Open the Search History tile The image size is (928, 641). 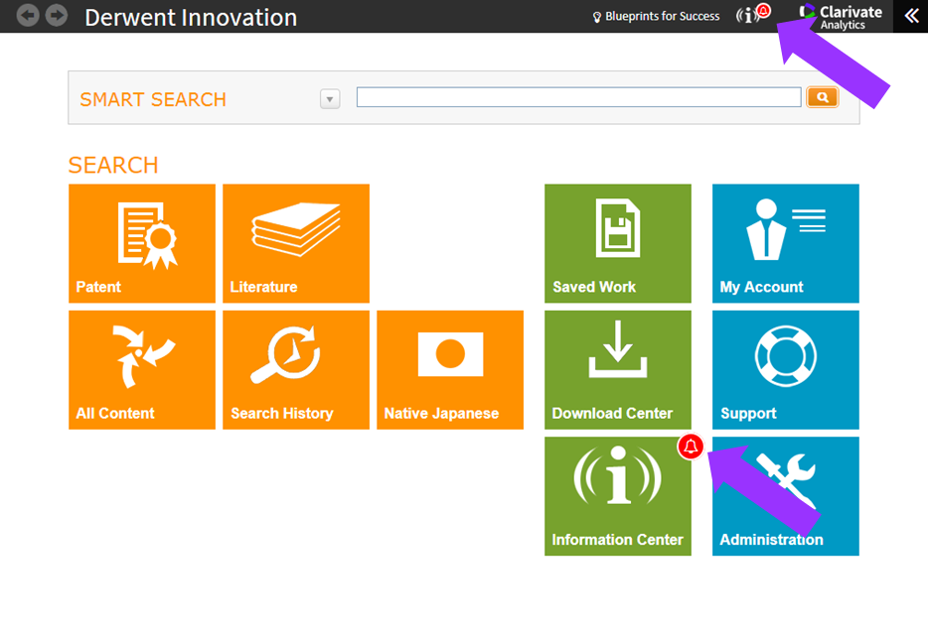pyautogui.click(x=296, y=369)
